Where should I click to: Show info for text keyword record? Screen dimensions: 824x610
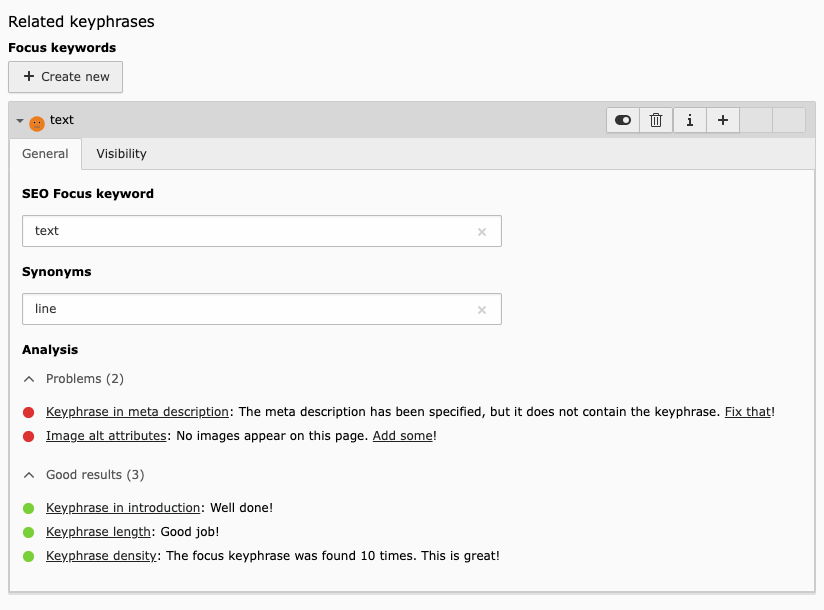pyautogui.click(x=689, y=120)
